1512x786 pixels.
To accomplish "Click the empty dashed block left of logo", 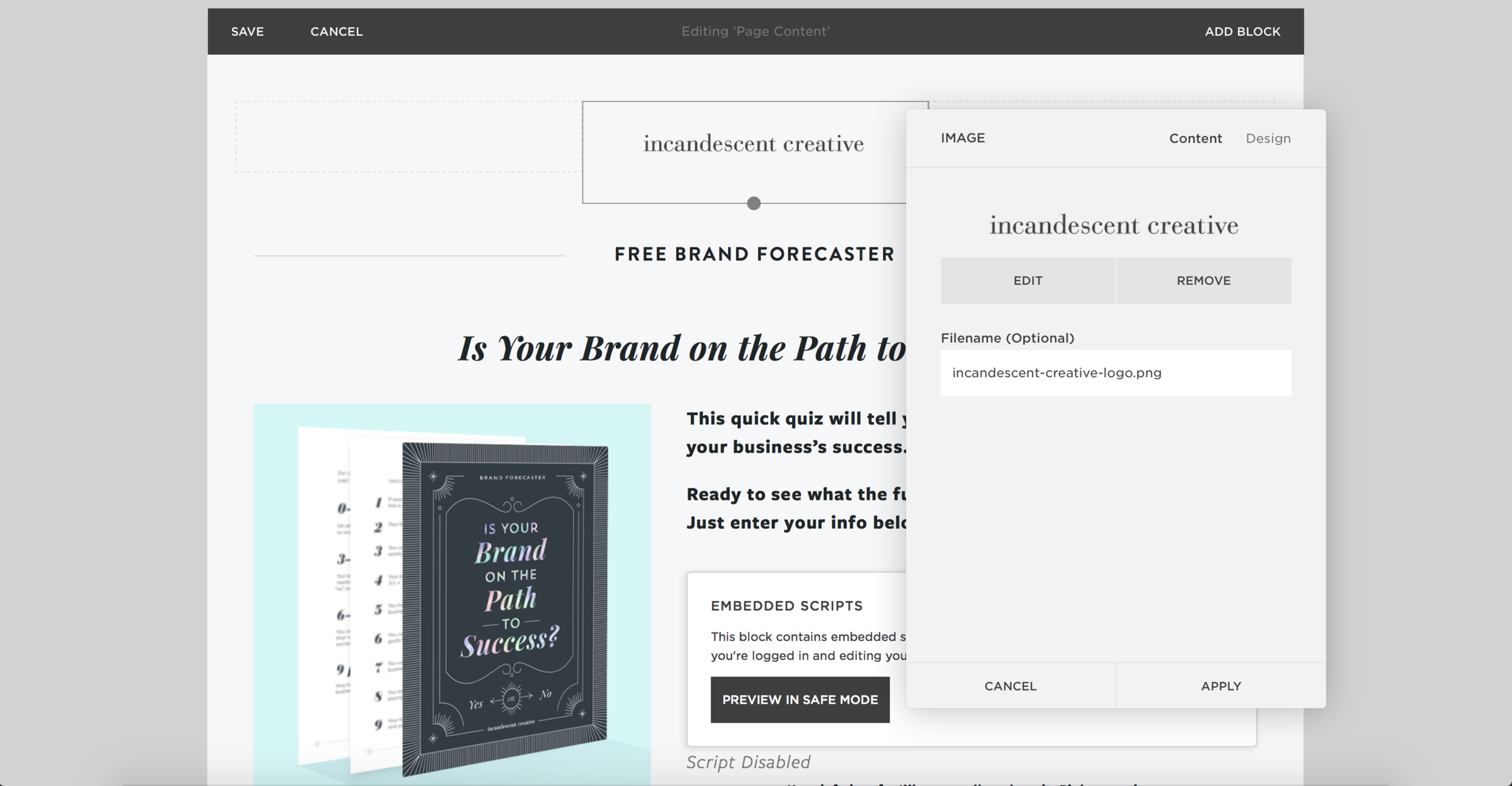I will tap(409, 137).
